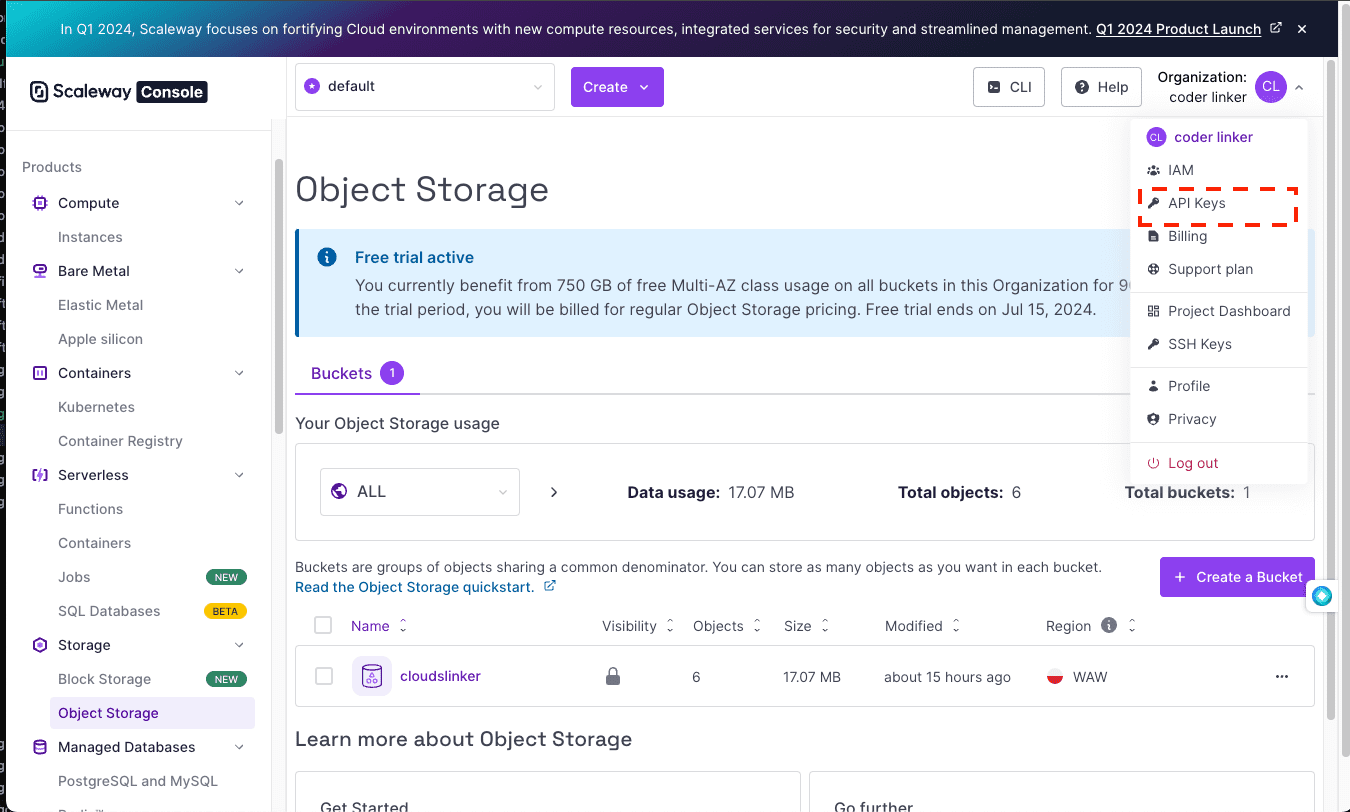Click the Scaleway Console logo
The width and height of the screenshot is (1350, 812).
click(x=118, y=92)
